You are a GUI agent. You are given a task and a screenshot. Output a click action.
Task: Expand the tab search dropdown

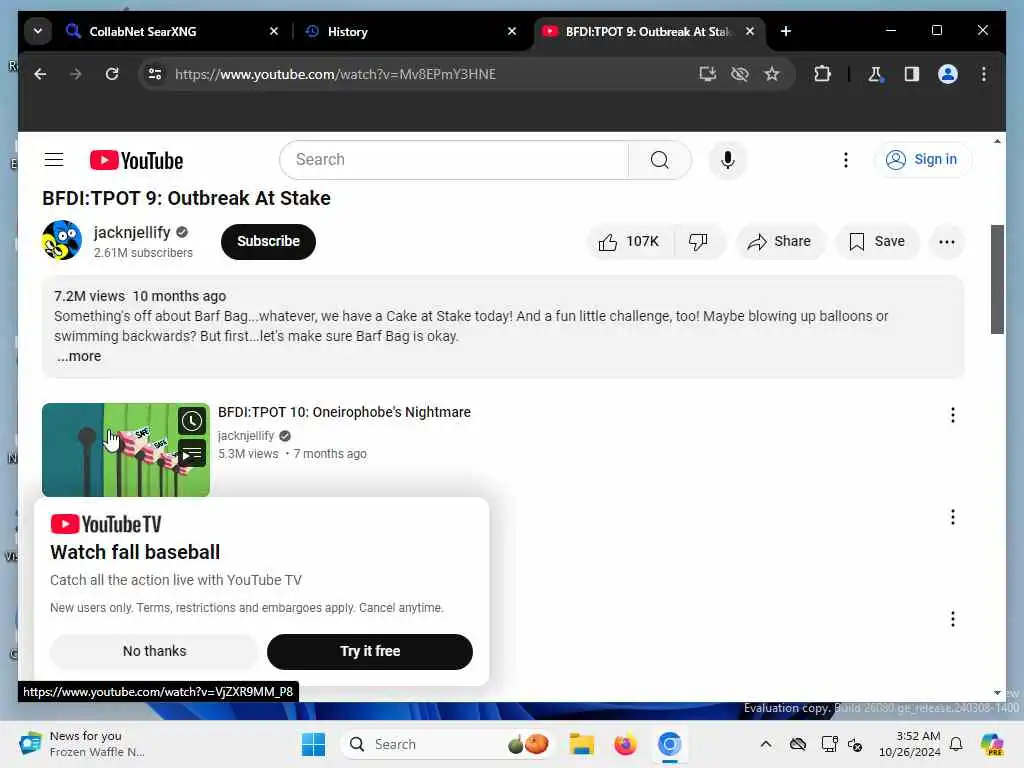pyautogui.click(x=38, y=31)
